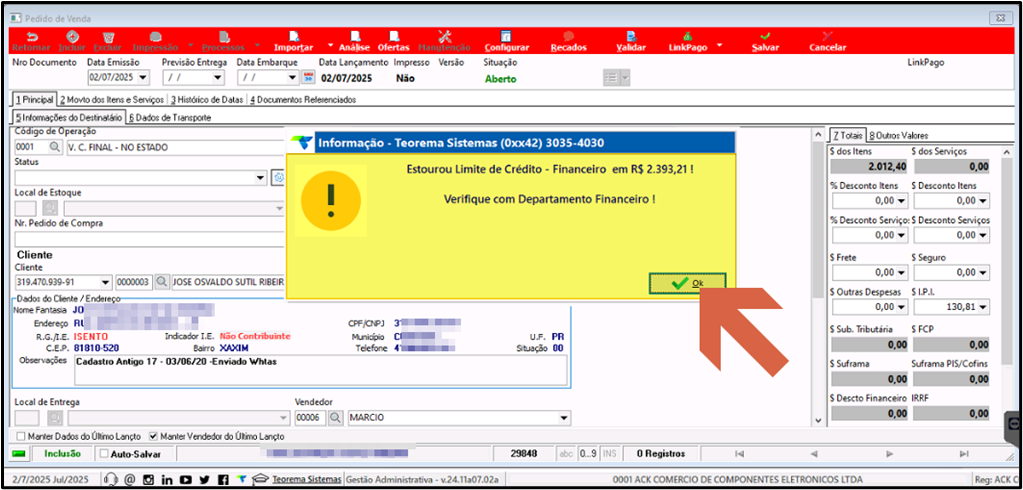This screenshot has width=1023, height=490.
Task: Switch to 8 Outros Valores tab
Action: tap(898, 136)
